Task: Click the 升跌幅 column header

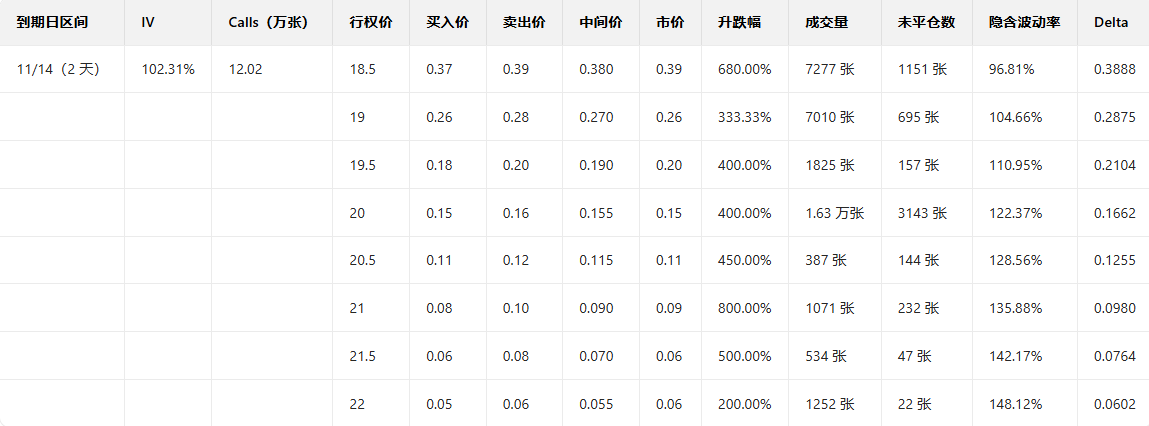Action: click(x=739, y=22)
